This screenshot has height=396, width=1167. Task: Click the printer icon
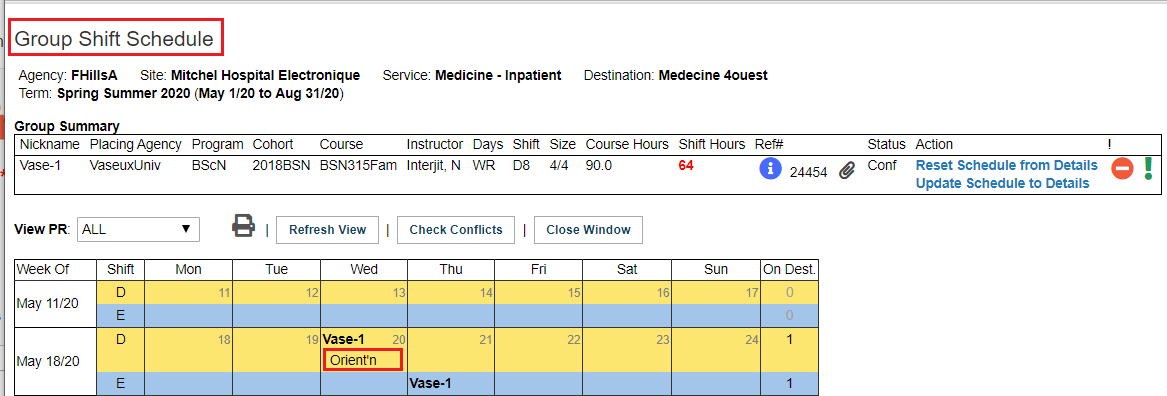[x=243, y=226]
